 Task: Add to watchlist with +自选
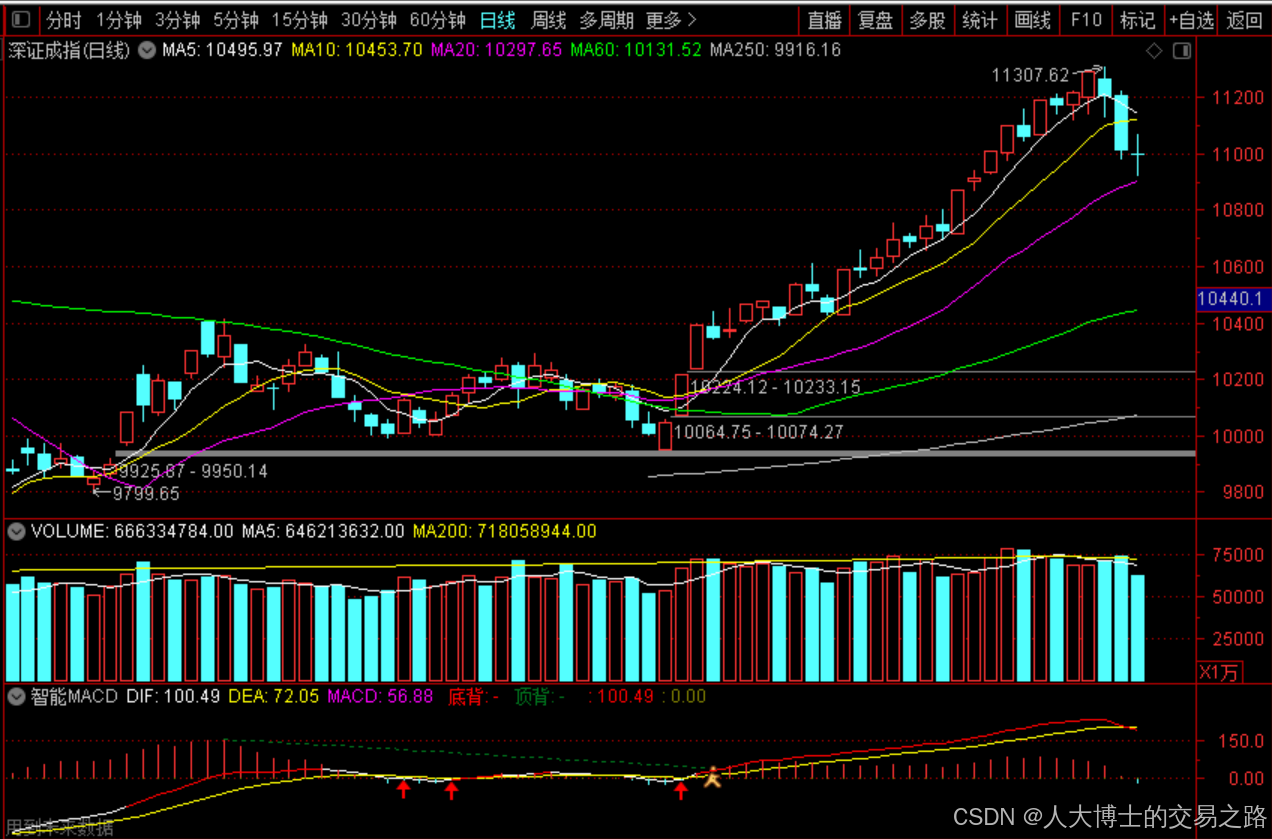click(x=1191, y=20)
